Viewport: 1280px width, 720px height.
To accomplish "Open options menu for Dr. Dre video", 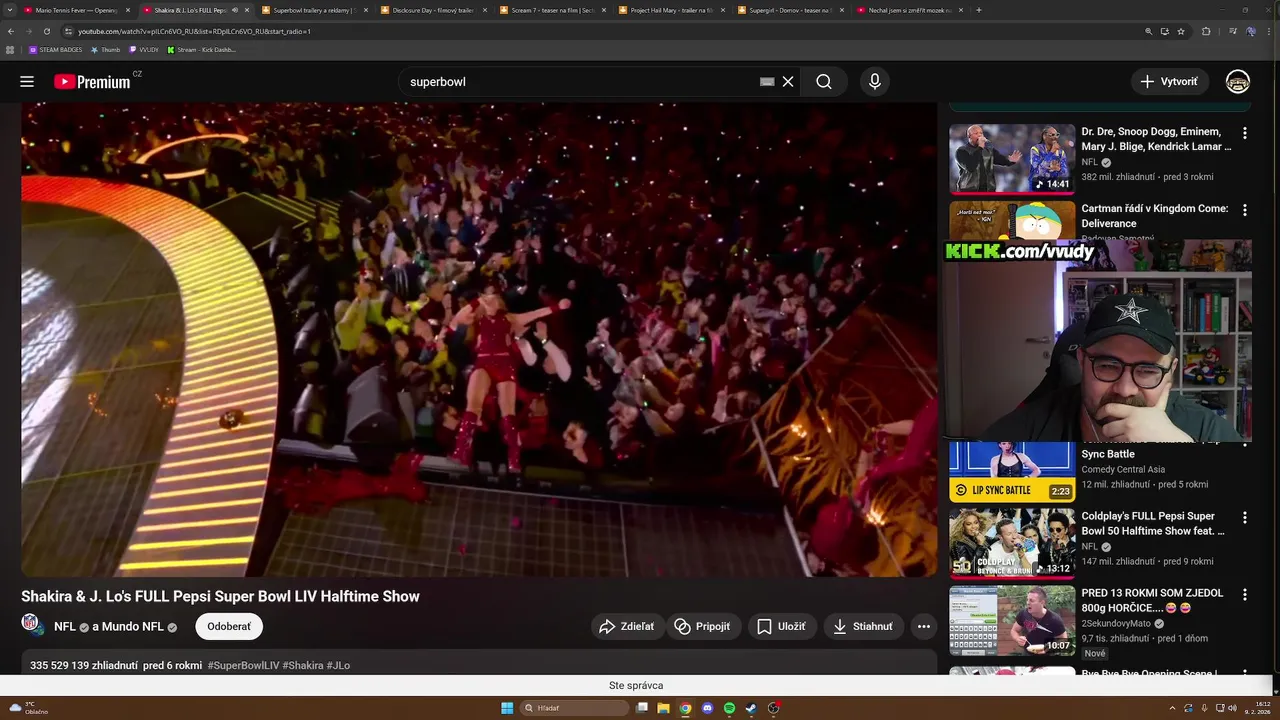I will click(1245, 133).
